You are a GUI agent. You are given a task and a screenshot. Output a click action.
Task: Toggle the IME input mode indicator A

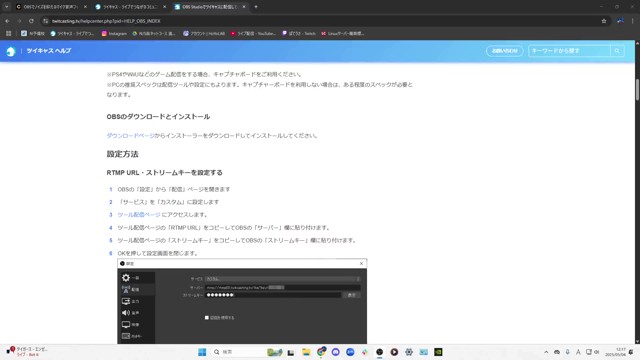pyautogui.click(x=578, y=352)
